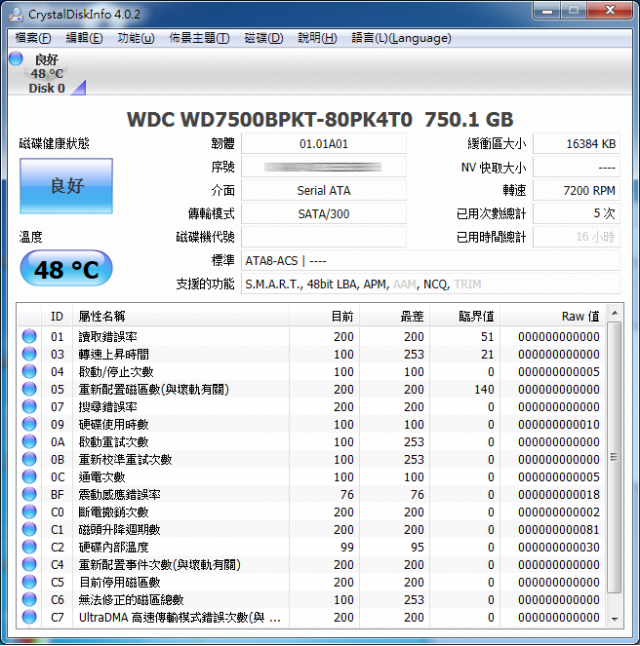Click the NV 快取大小 value field
The image size is (640, 646).
[x=576, y=167]
